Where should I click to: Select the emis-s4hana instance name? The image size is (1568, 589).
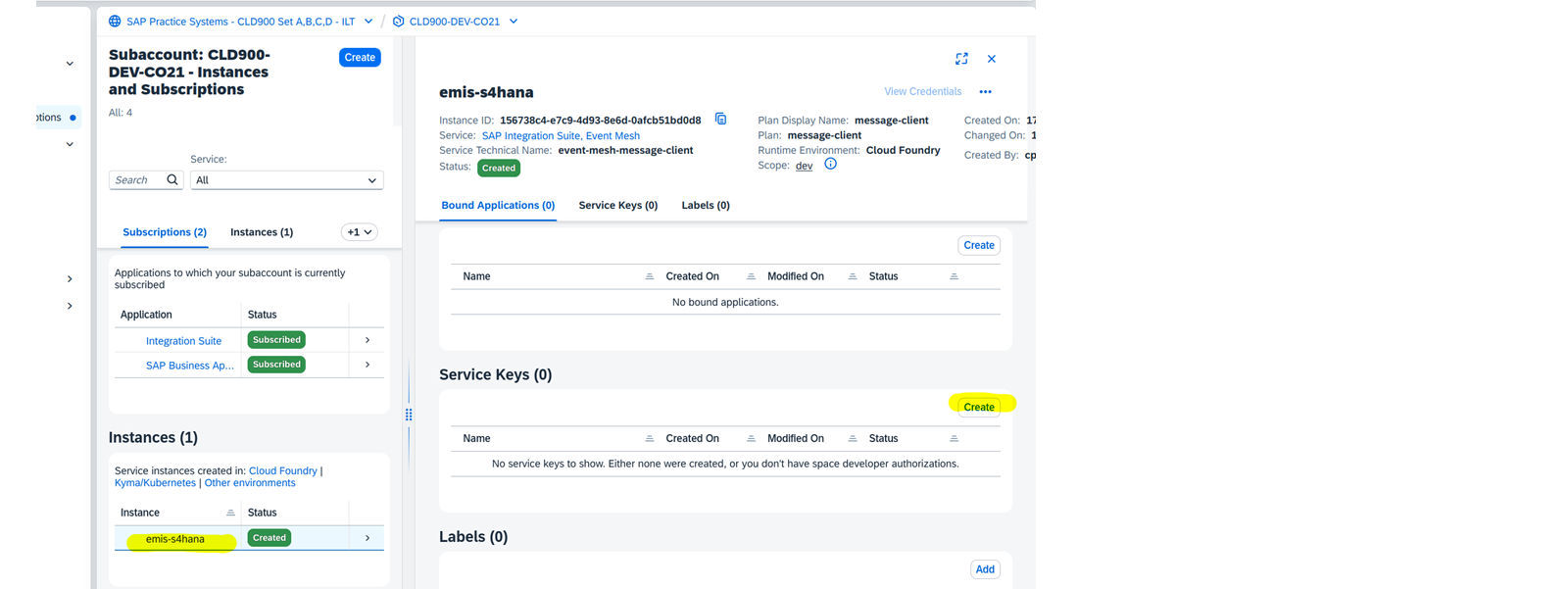(x=175, y=539)
